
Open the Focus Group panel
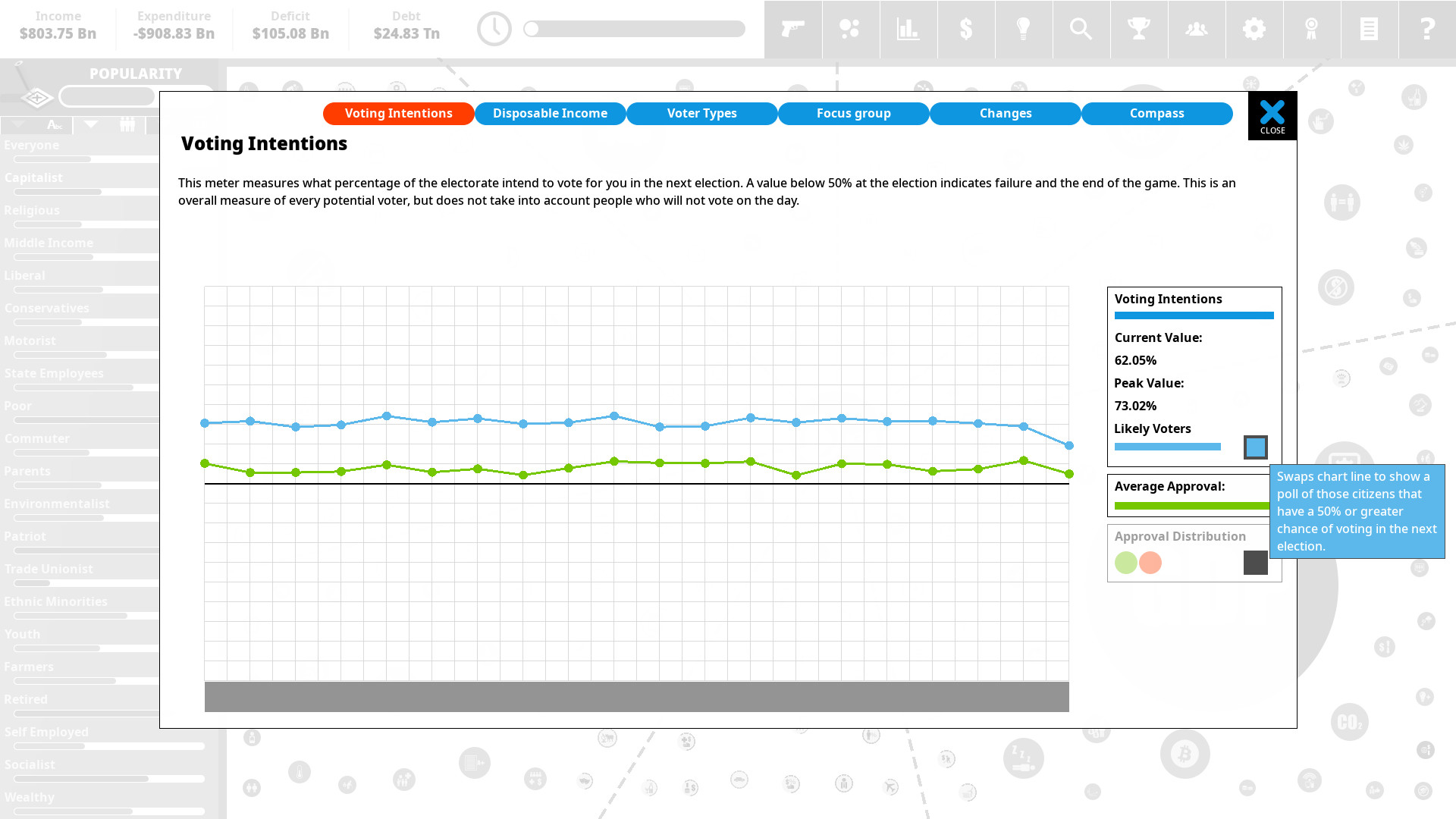coord(854,112)
